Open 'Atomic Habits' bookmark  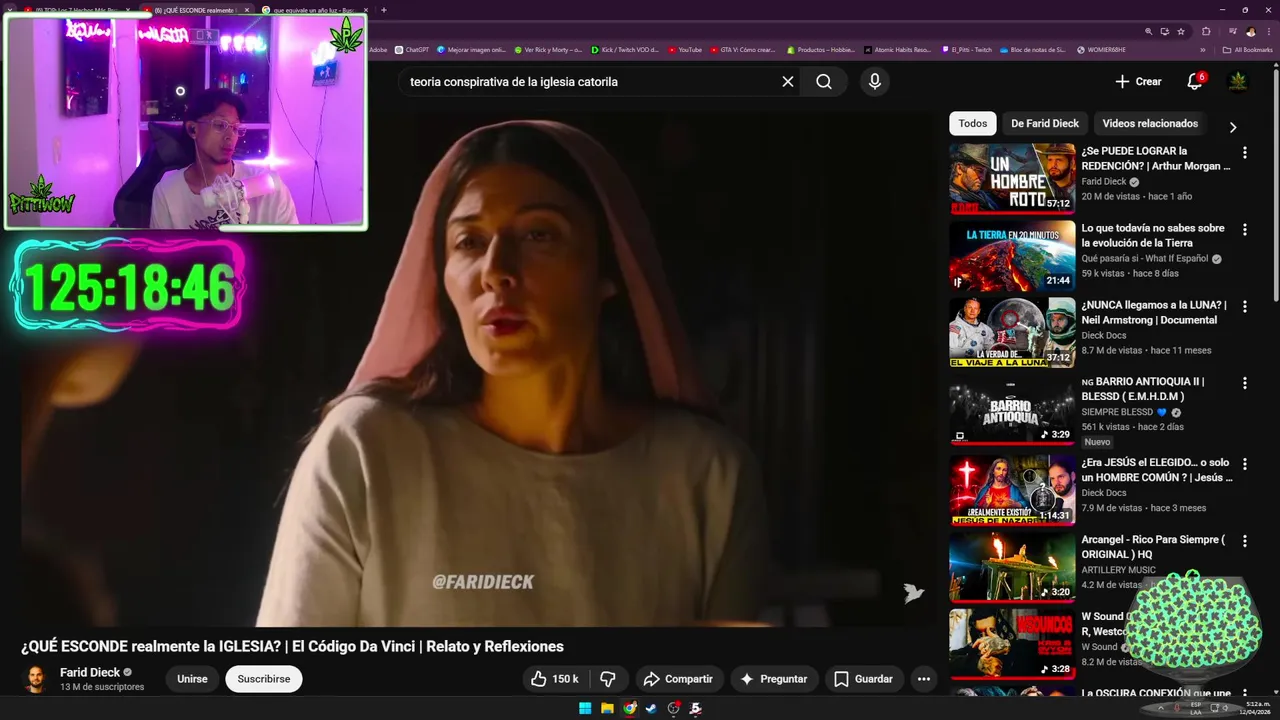[x=897, y=49]
